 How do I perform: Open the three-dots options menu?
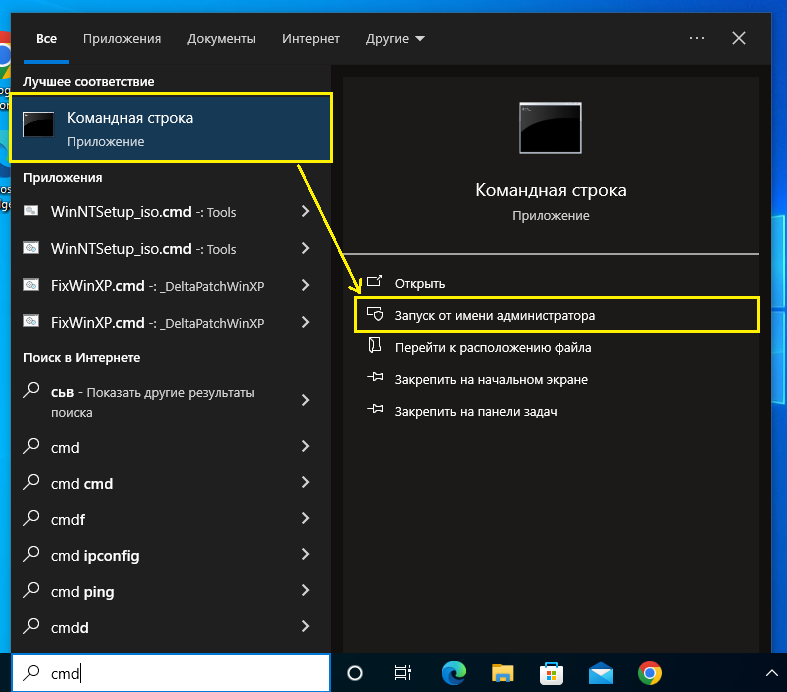coord(697,38)
